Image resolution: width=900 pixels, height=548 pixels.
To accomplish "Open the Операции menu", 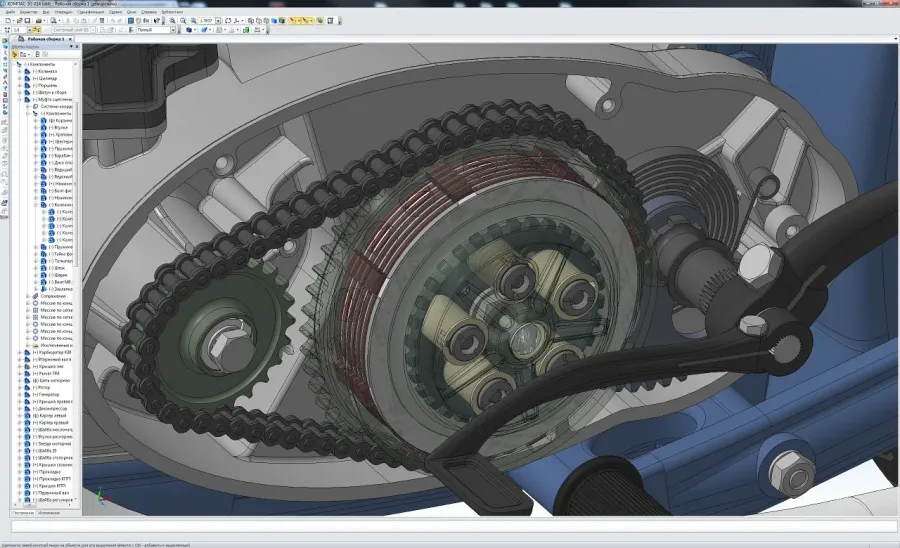I will point(64,12).
